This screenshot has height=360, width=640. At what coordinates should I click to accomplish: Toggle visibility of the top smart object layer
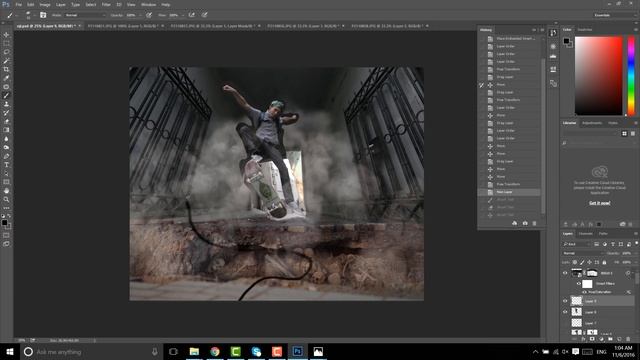pos(565,273)
